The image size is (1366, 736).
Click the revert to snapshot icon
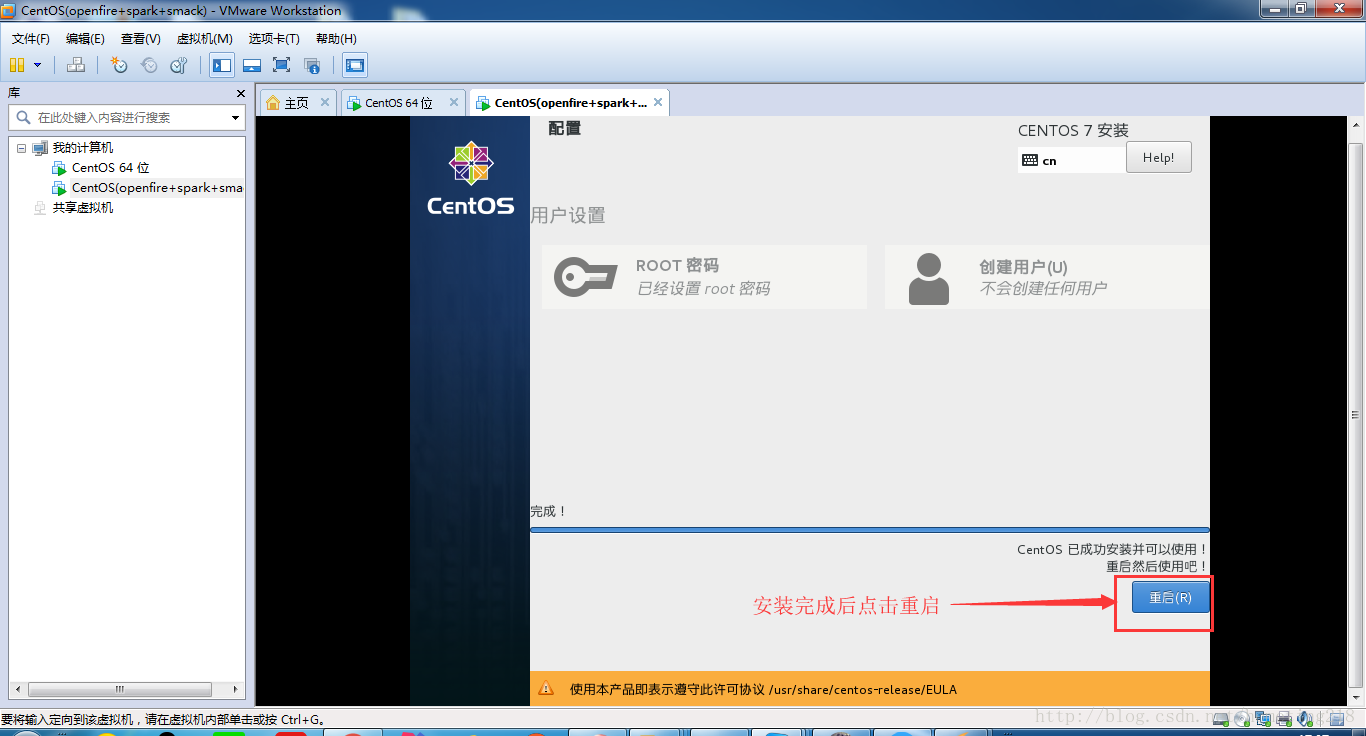149,65
